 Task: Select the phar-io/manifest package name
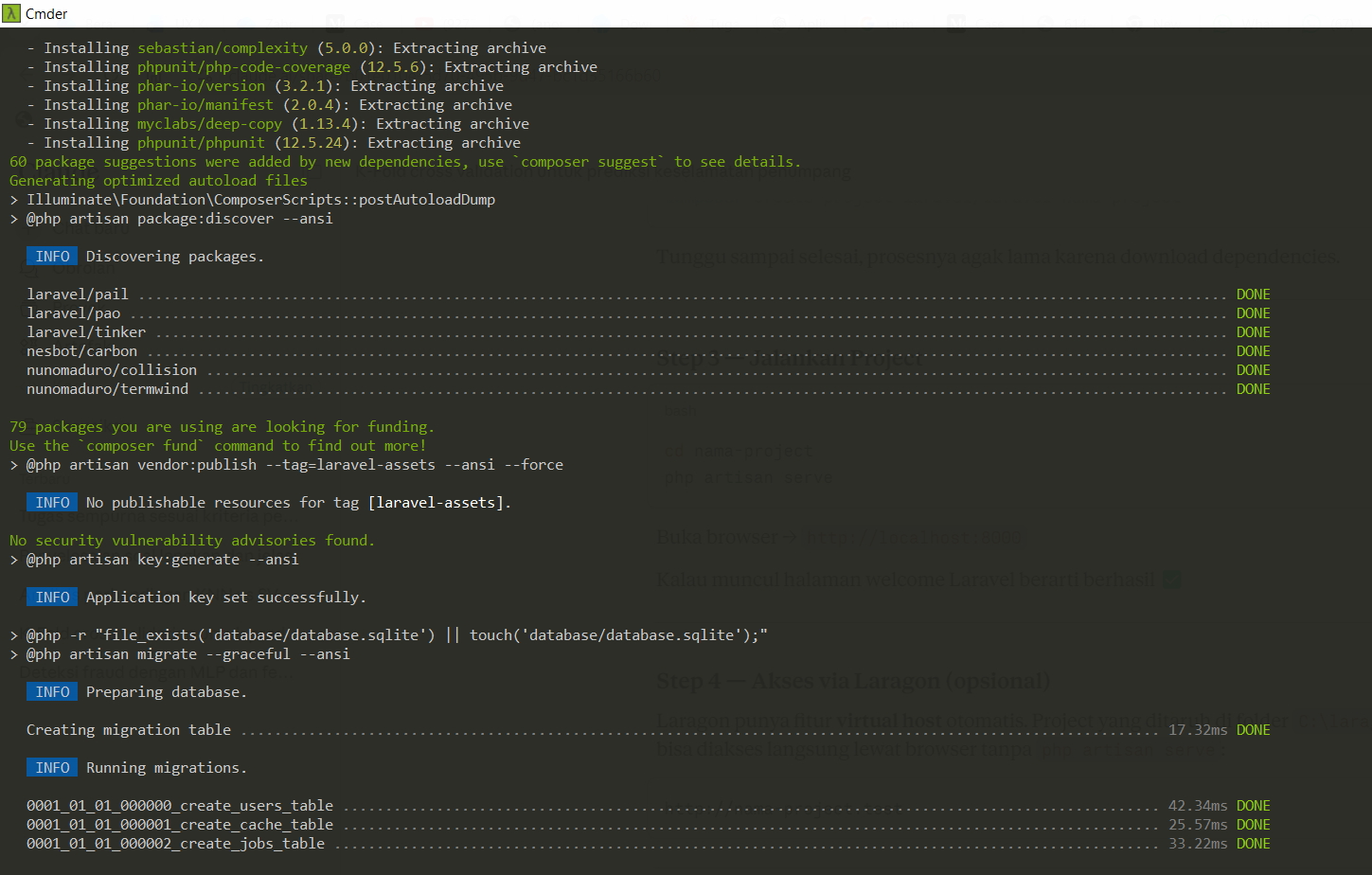205,105
